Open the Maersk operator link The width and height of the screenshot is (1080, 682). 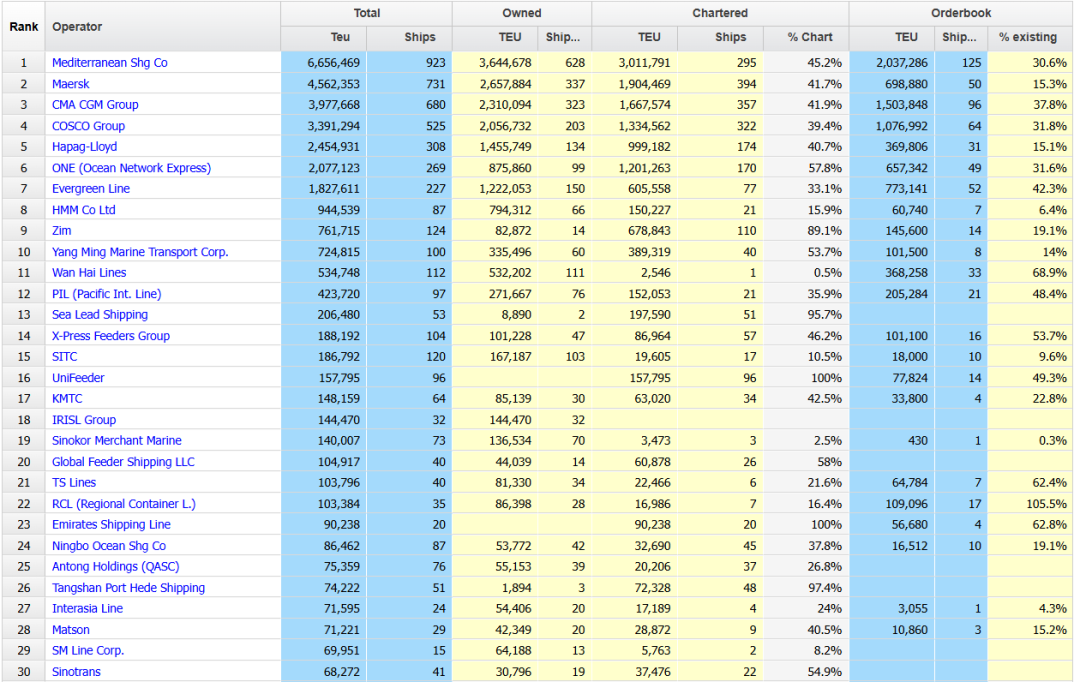point(70,84)
